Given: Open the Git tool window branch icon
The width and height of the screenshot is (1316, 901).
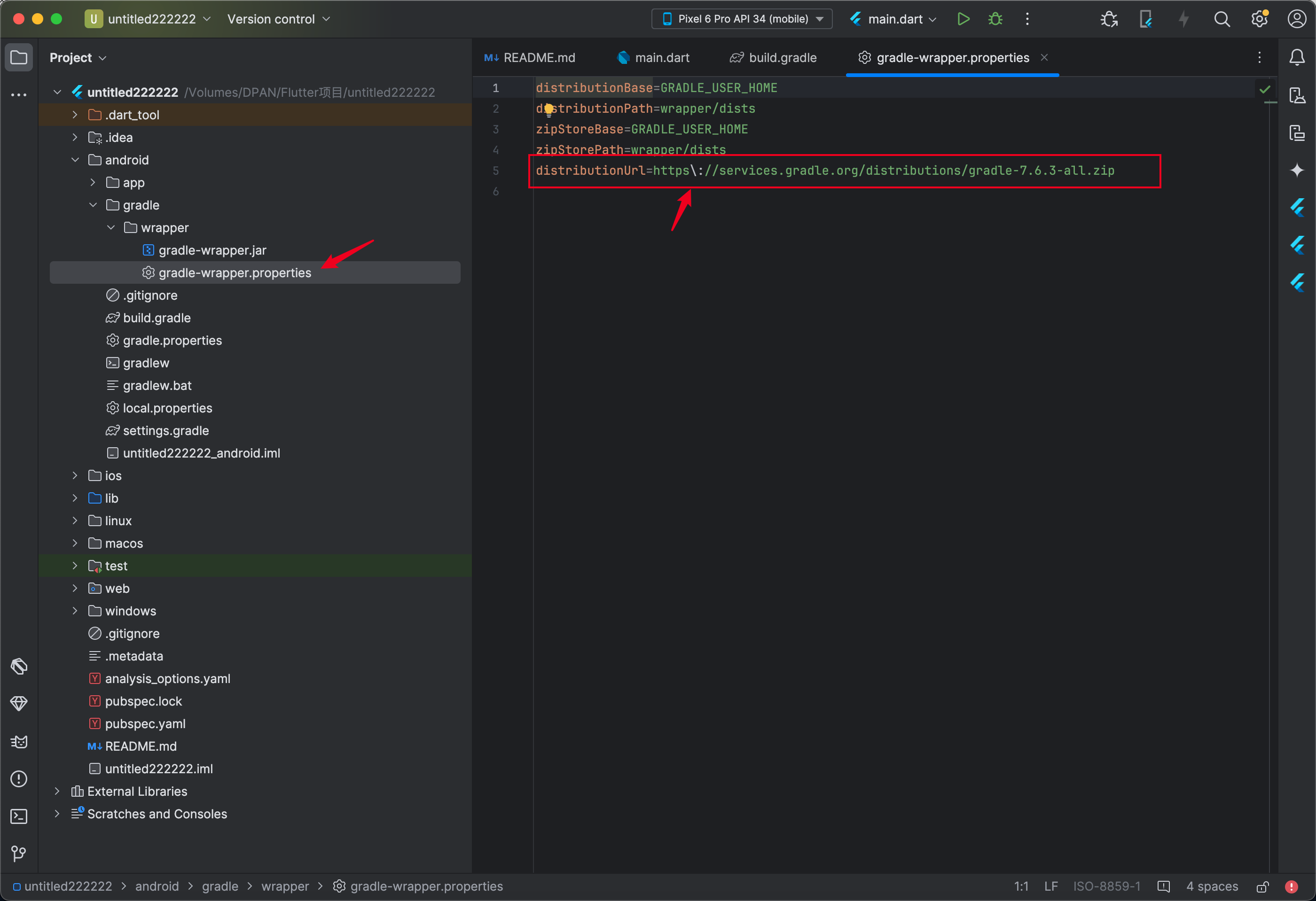Looking at the screenshot, I should click(x=19, y=853).
